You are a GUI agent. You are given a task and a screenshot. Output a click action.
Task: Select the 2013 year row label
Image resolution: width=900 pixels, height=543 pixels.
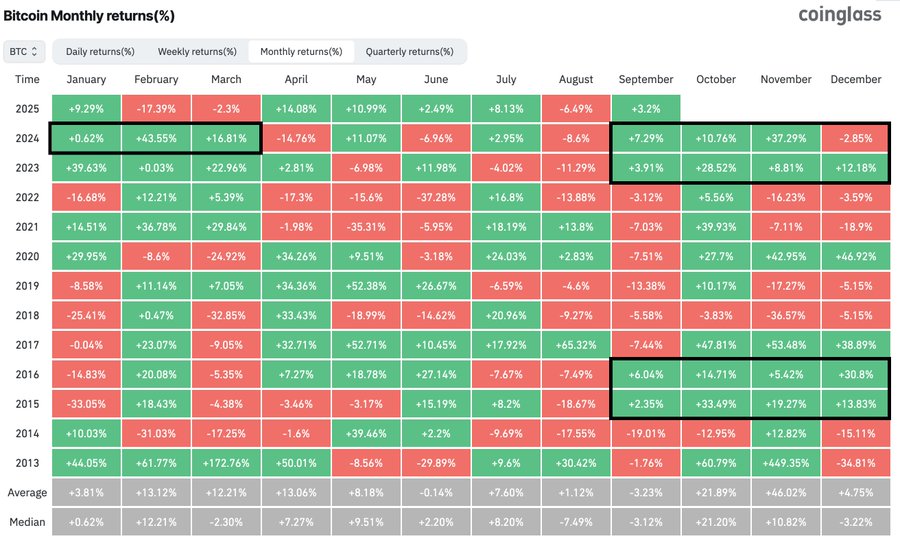28,464
